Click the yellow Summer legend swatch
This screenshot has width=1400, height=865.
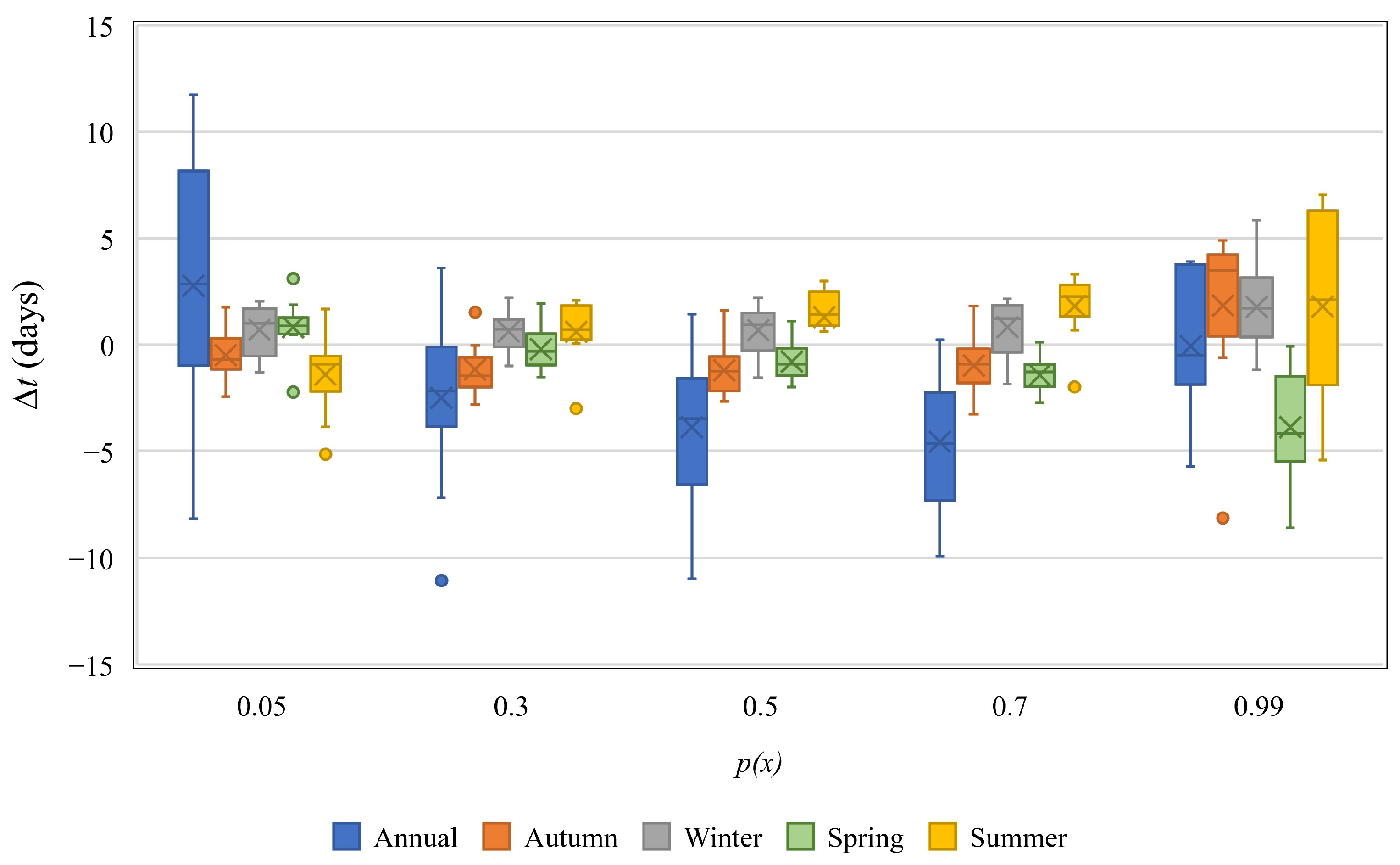[942, 837]
